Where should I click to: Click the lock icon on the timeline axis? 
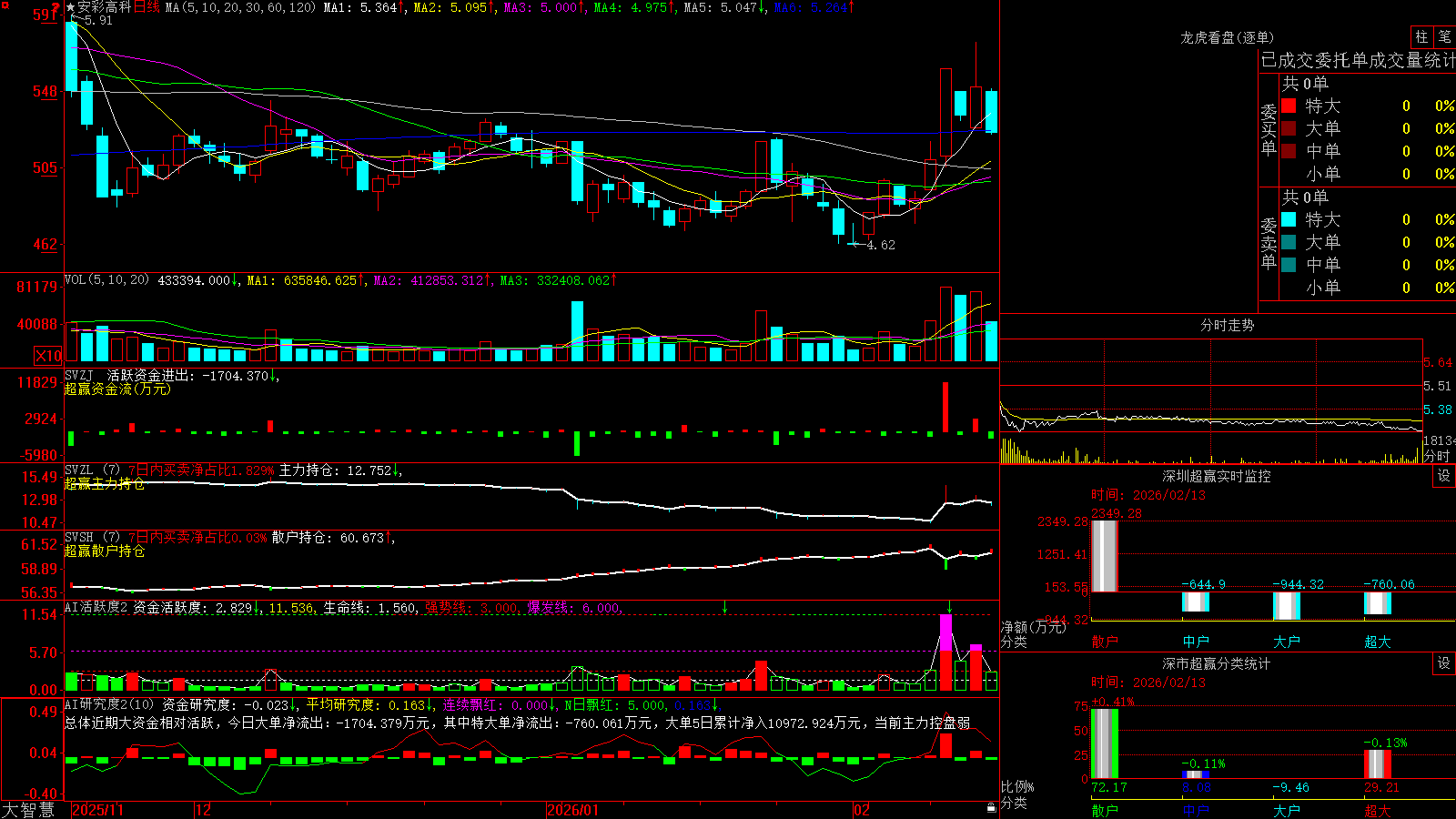[991, 807]
